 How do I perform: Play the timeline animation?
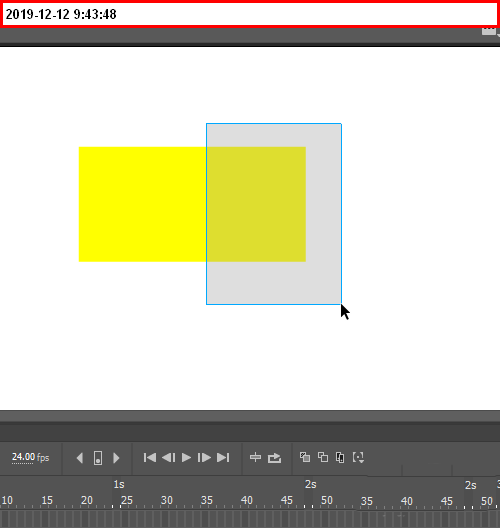[x=186, y=458]
